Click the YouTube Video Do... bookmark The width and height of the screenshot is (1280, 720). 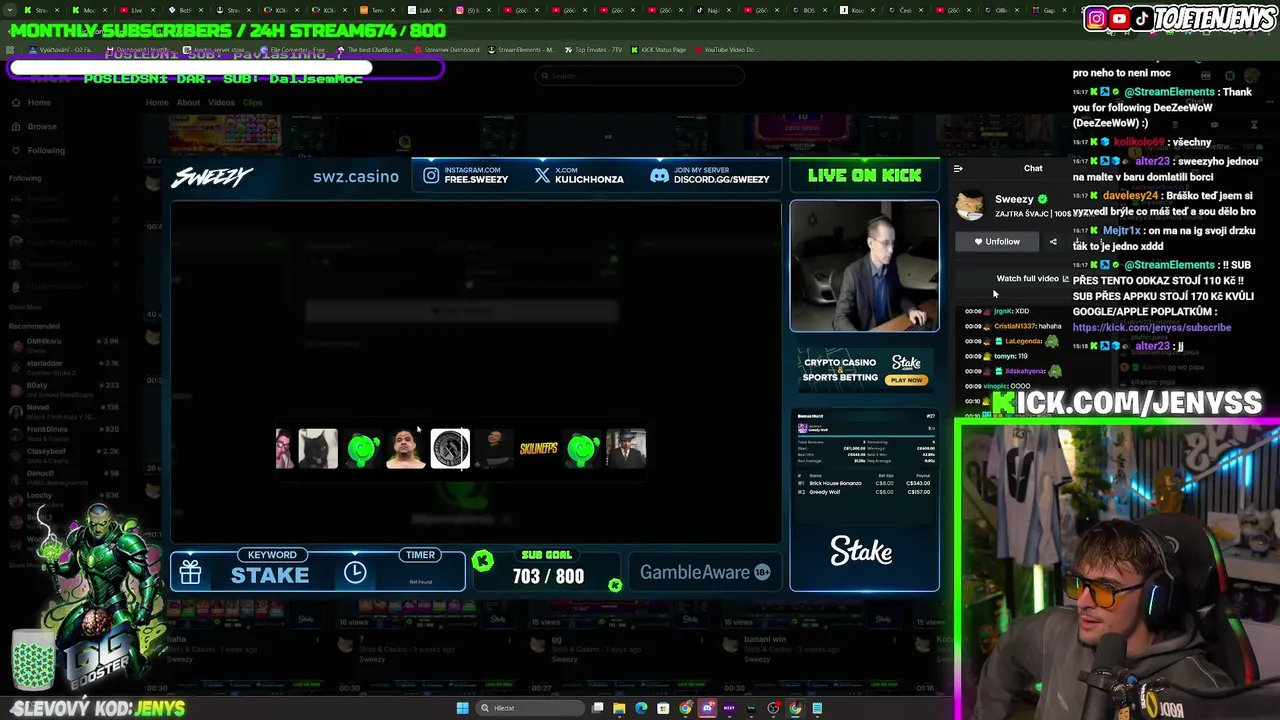pyautogui.click(x=726, y=50)
